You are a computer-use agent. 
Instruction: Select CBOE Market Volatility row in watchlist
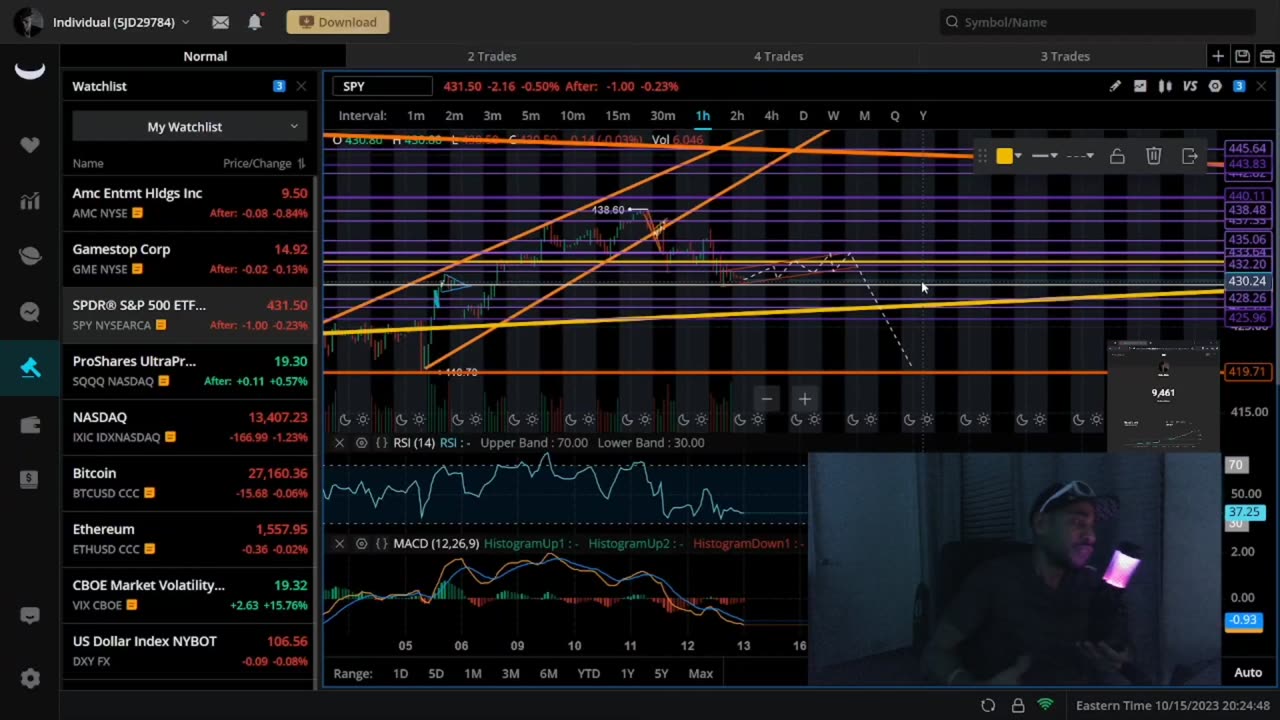189,594
